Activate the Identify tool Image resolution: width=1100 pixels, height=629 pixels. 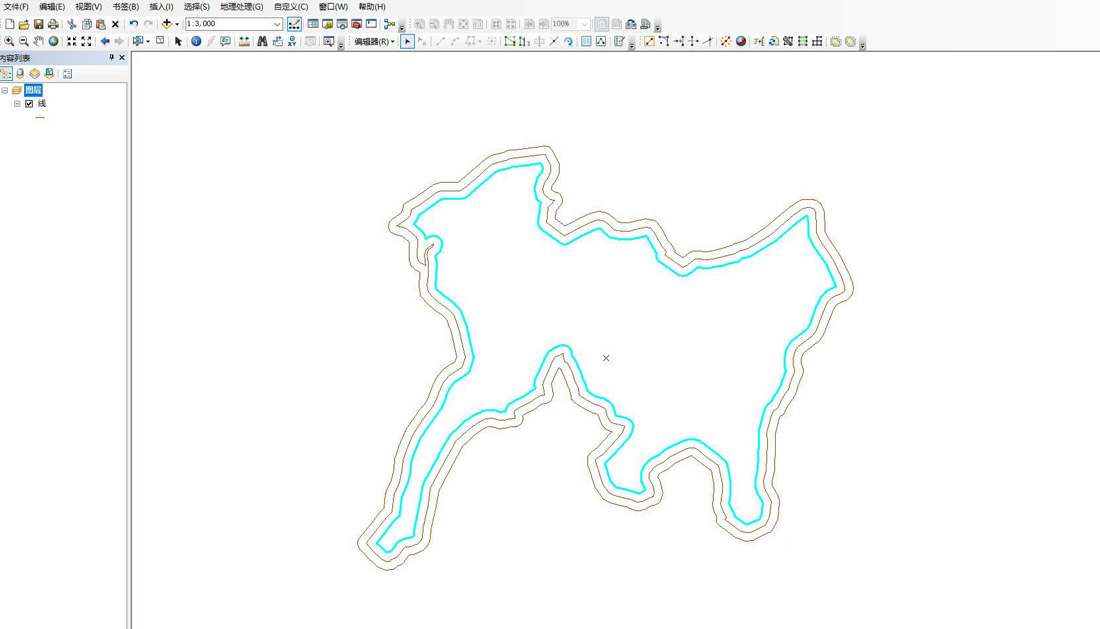tap(196, 41)
